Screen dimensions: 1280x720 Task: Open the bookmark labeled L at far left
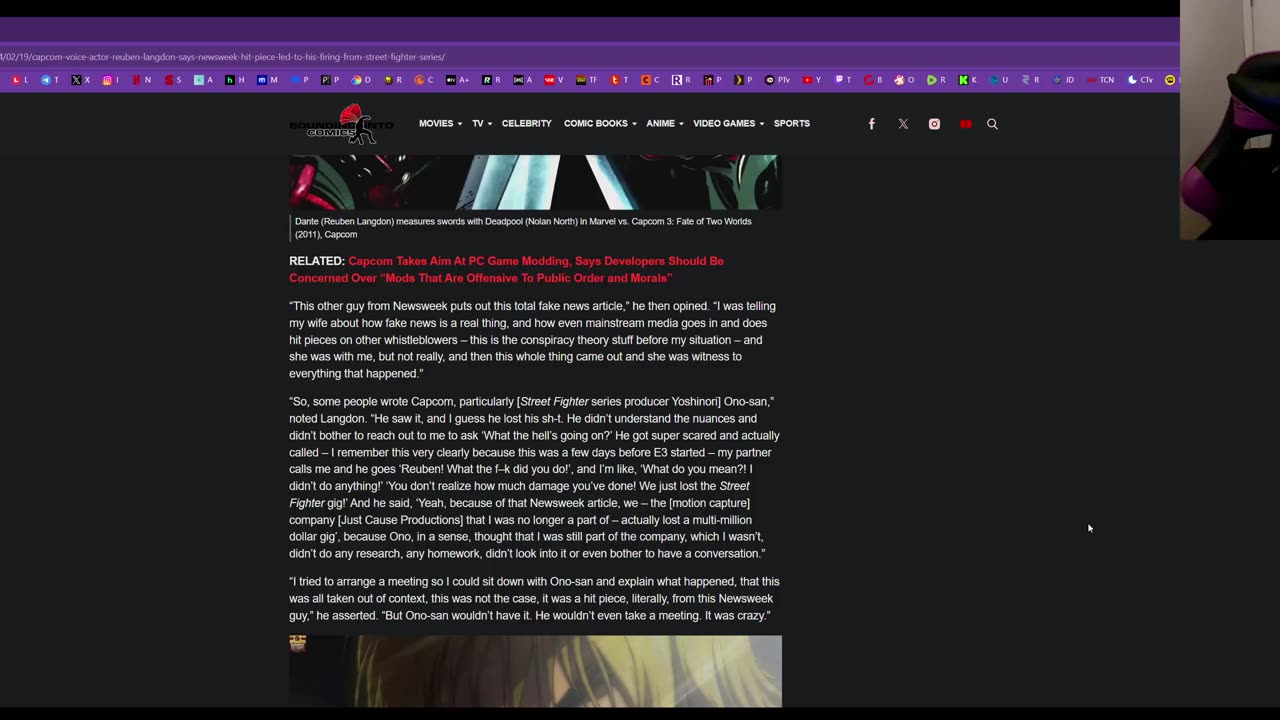click(21, 80)
